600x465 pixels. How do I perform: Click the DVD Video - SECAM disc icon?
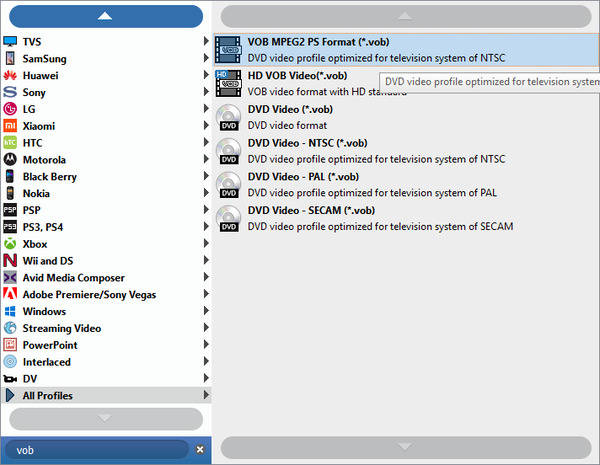[x=228, y=219]
